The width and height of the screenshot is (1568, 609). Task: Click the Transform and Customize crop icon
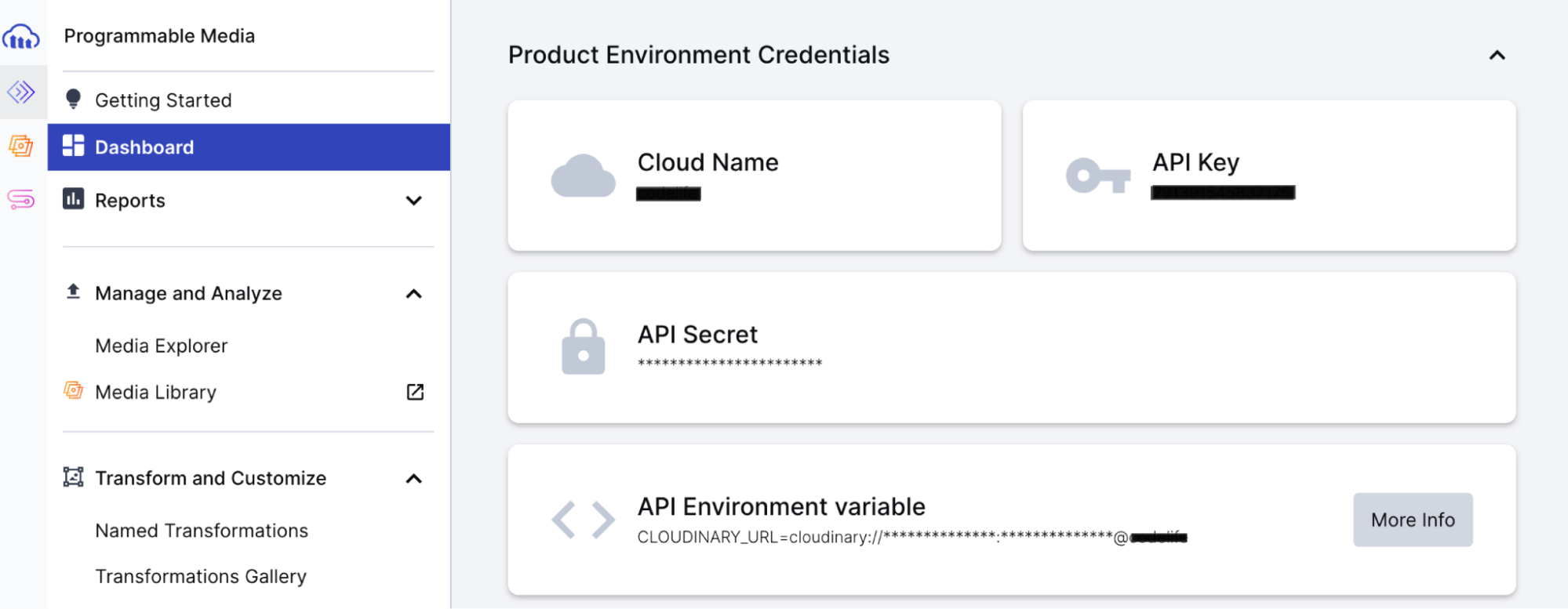click(73, 477)
